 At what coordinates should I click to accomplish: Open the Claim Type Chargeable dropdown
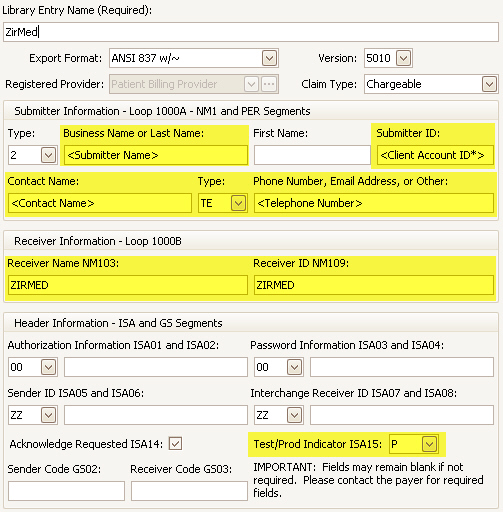489,84
